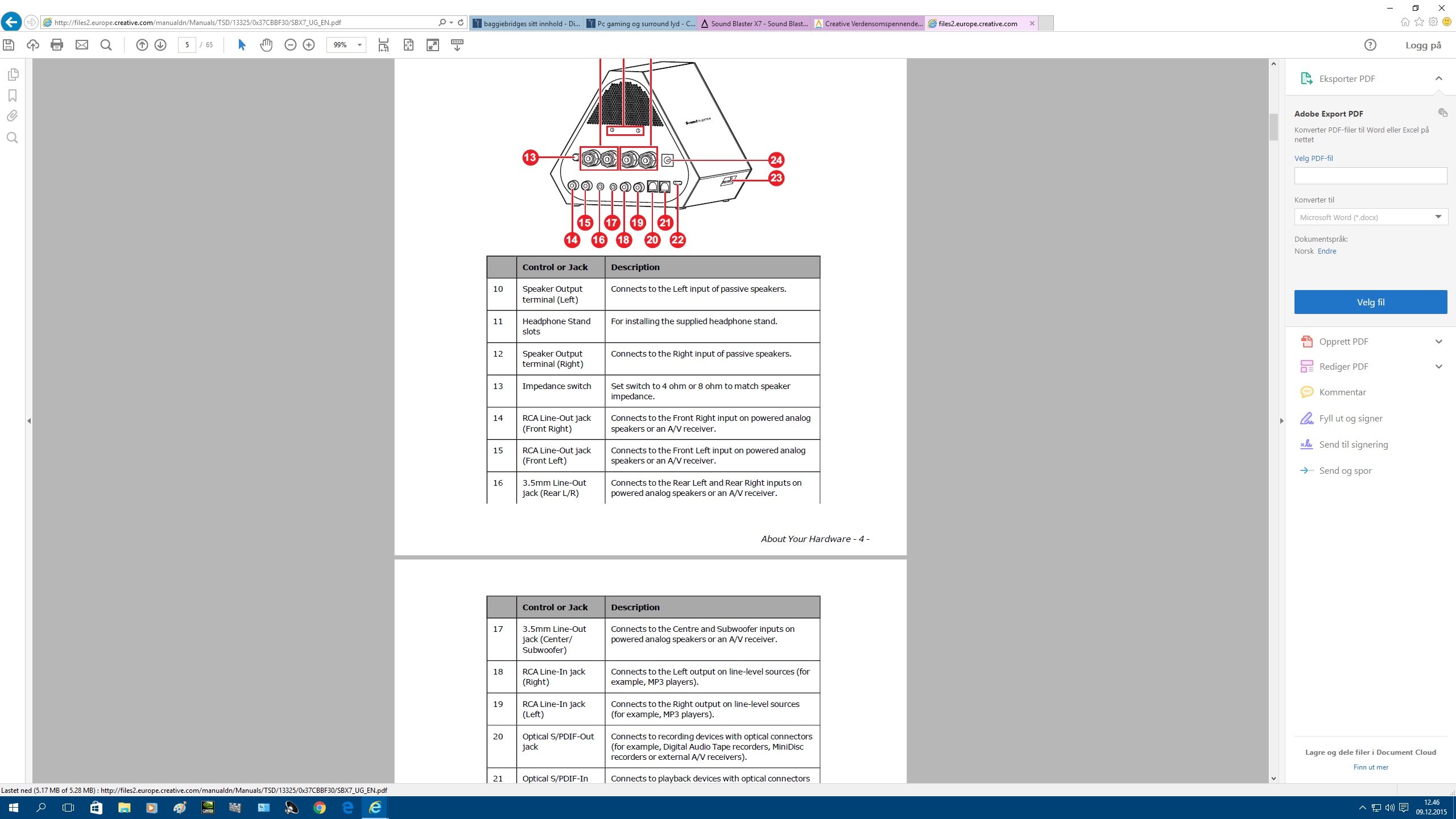The image size is (1456, 819).
Task: Open the favorites star icon
Action: [1420, 22]
